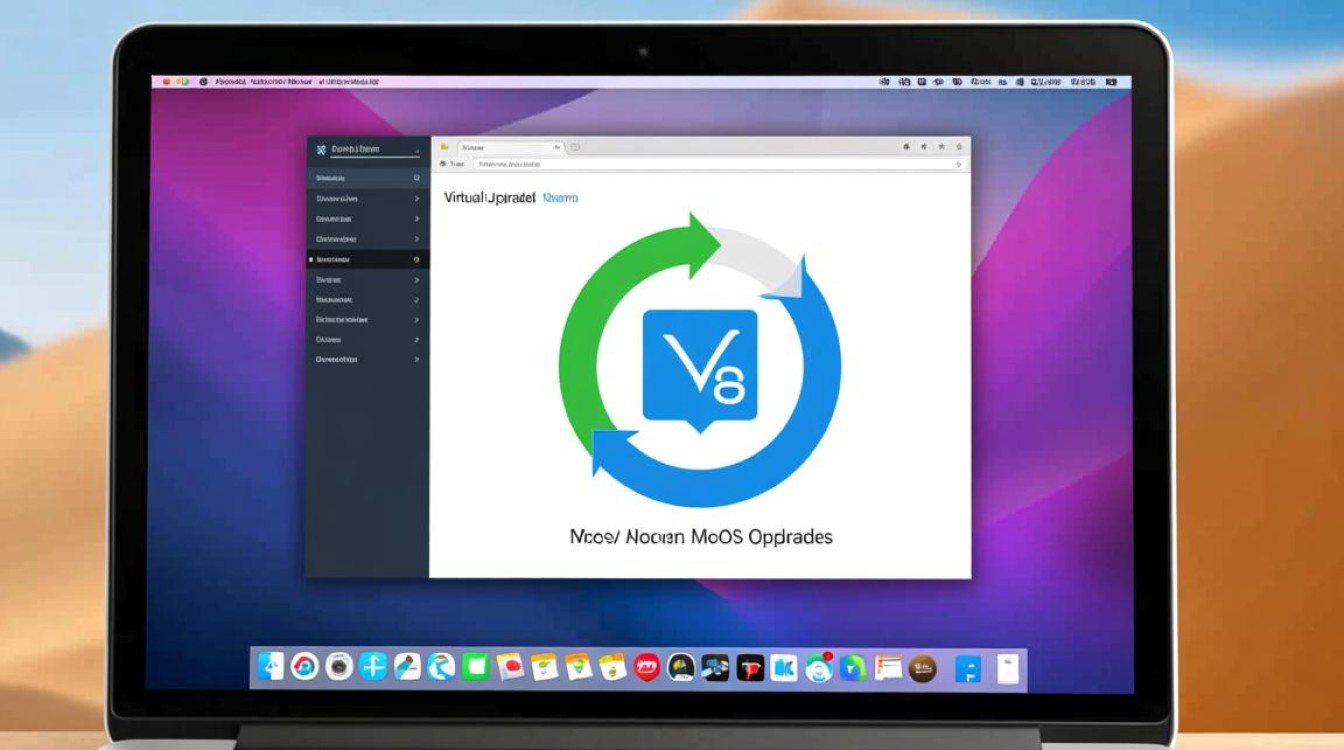Open the brown circular dock app
Screen dimensions: 1344x750
[922, 668]
